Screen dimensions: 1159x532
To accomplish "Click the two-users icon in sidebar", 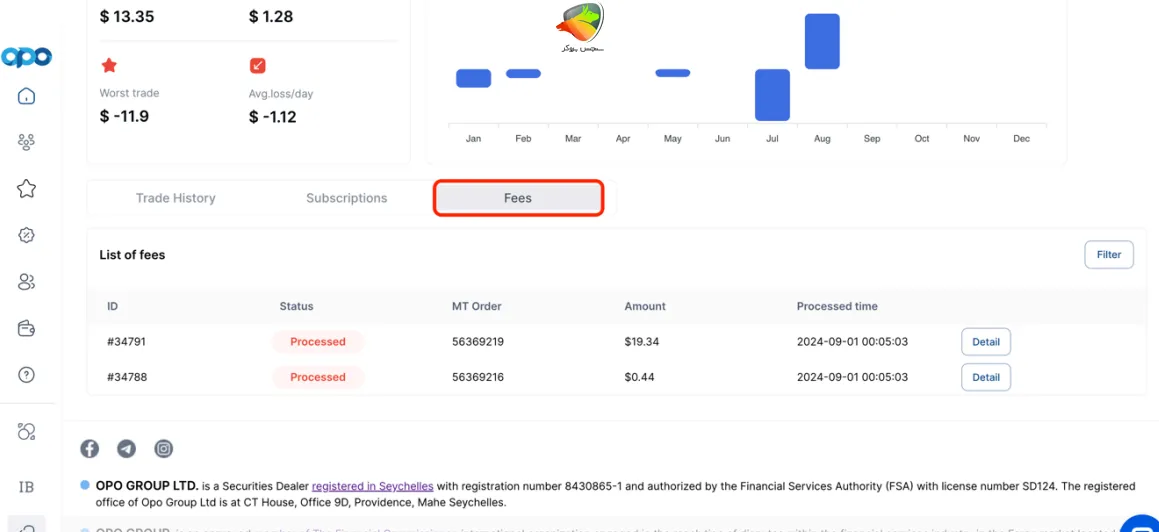I will 27,282.
